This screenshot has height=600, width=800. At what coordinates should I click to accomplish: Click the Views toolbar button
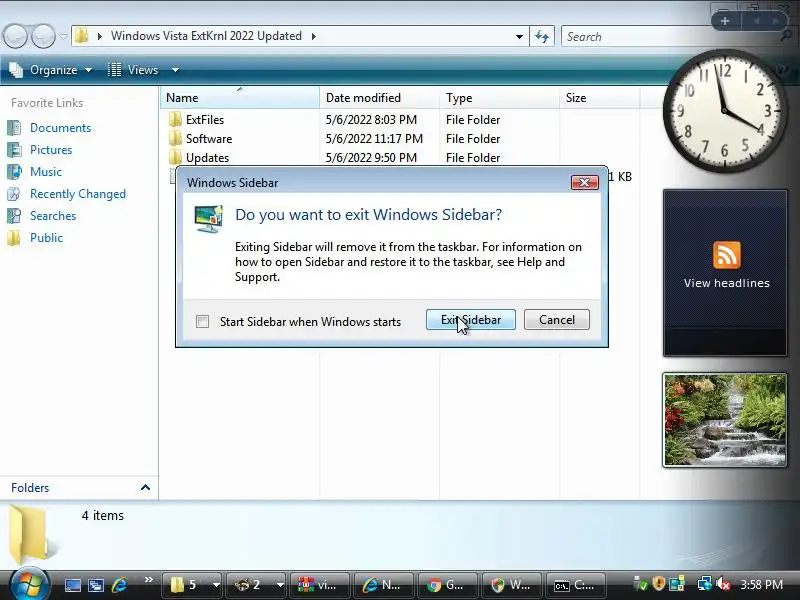click(134, 70)
